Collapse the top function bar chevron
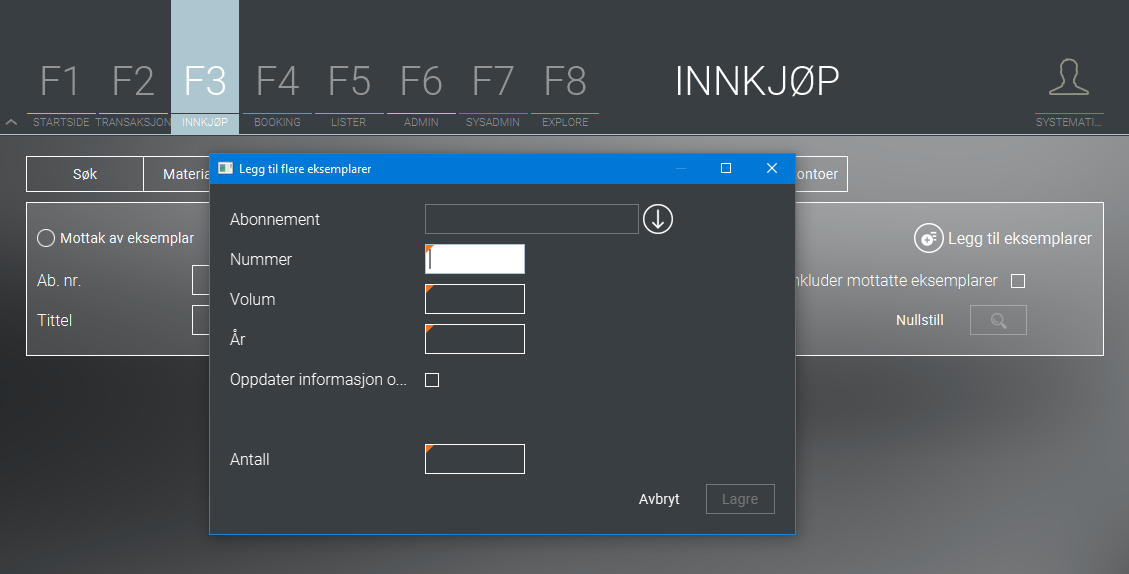 (x=11, y=122)
